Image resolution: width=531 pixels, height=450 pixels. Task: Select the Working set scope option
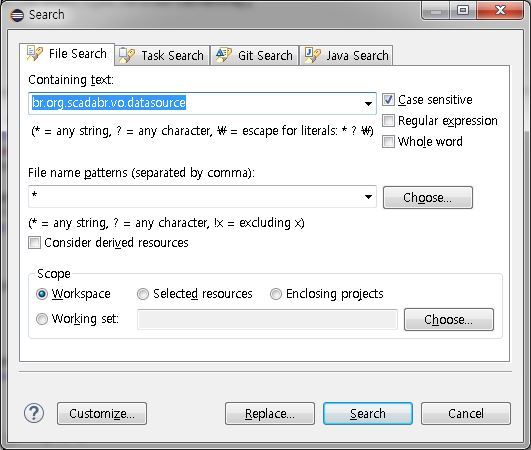pyautogui.click(x=42, y=319)
